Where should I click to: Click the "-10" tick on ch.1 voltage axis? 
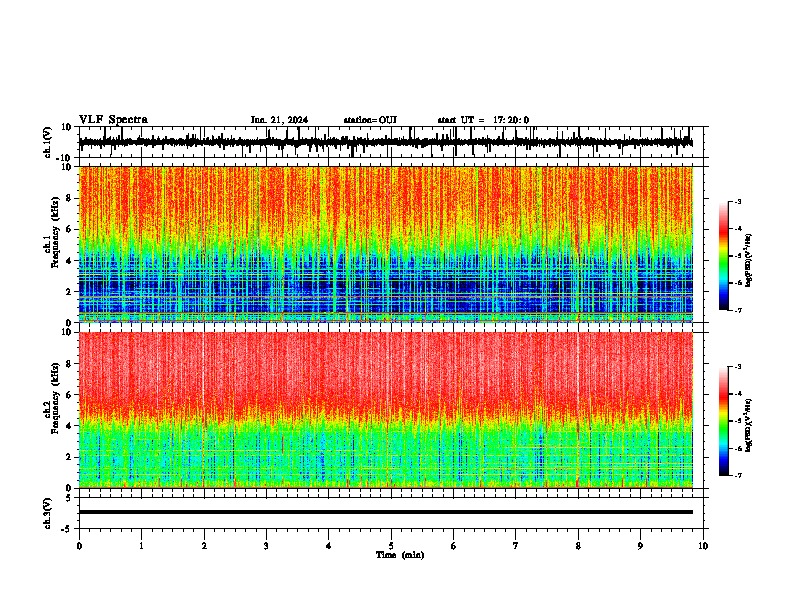pyautogui.click(x=65, y=158)
